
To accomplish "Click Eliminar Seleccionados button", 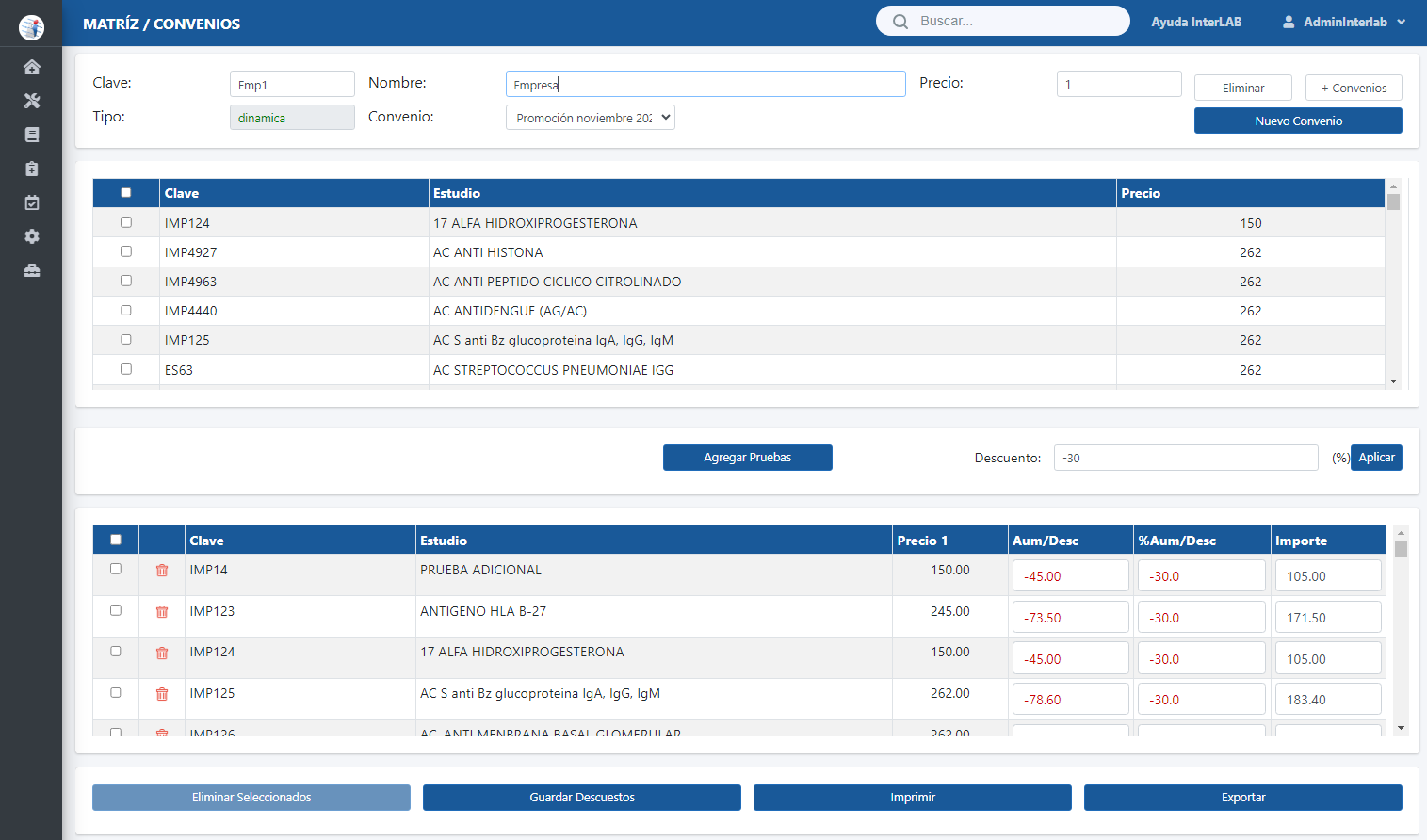I will [251, 798].
